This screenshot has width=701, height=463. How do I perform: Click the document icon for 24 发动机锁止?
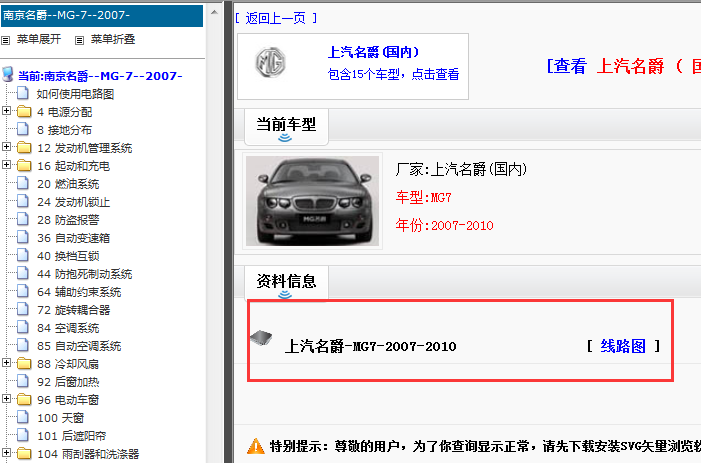coord(23,201)
